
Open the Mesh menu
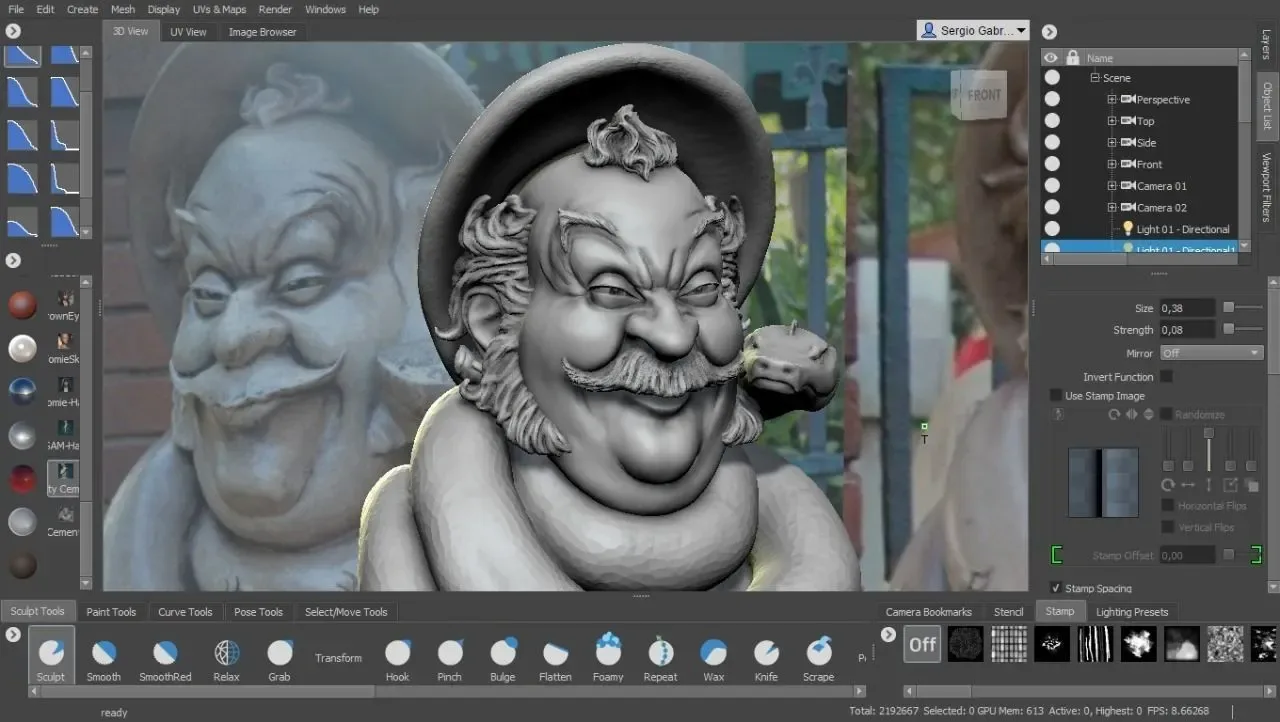(x=123, y=9)
